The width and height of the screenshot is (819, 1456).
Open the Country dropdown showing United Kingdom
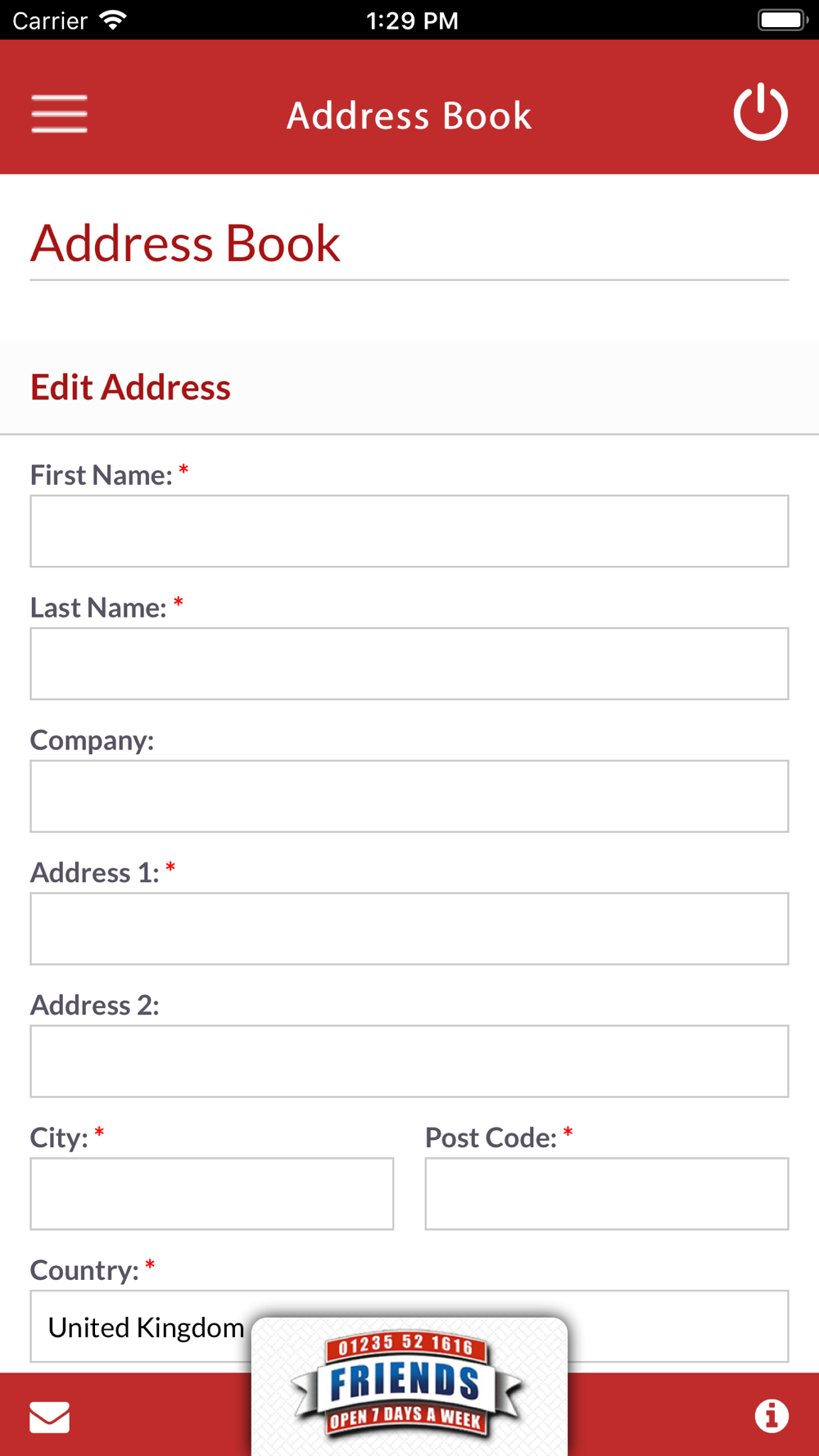pyautogui.click(x=409, y=1326)
